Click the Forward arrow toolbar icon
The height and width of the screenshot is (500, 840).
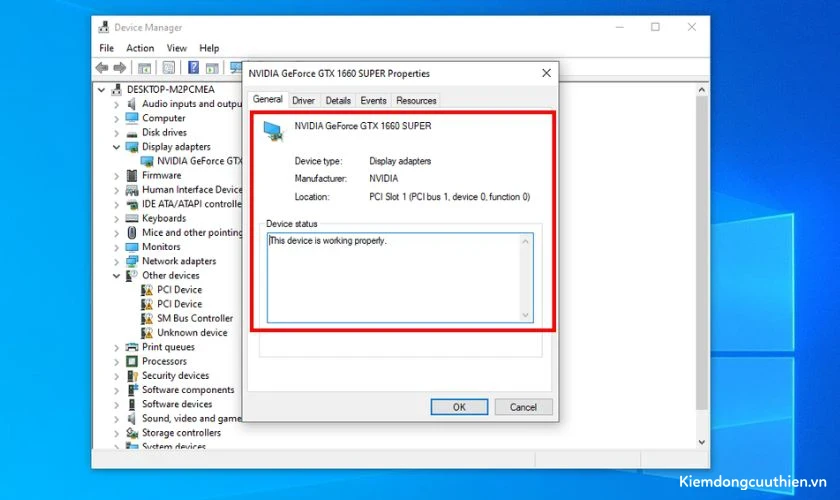coord(120,68)
